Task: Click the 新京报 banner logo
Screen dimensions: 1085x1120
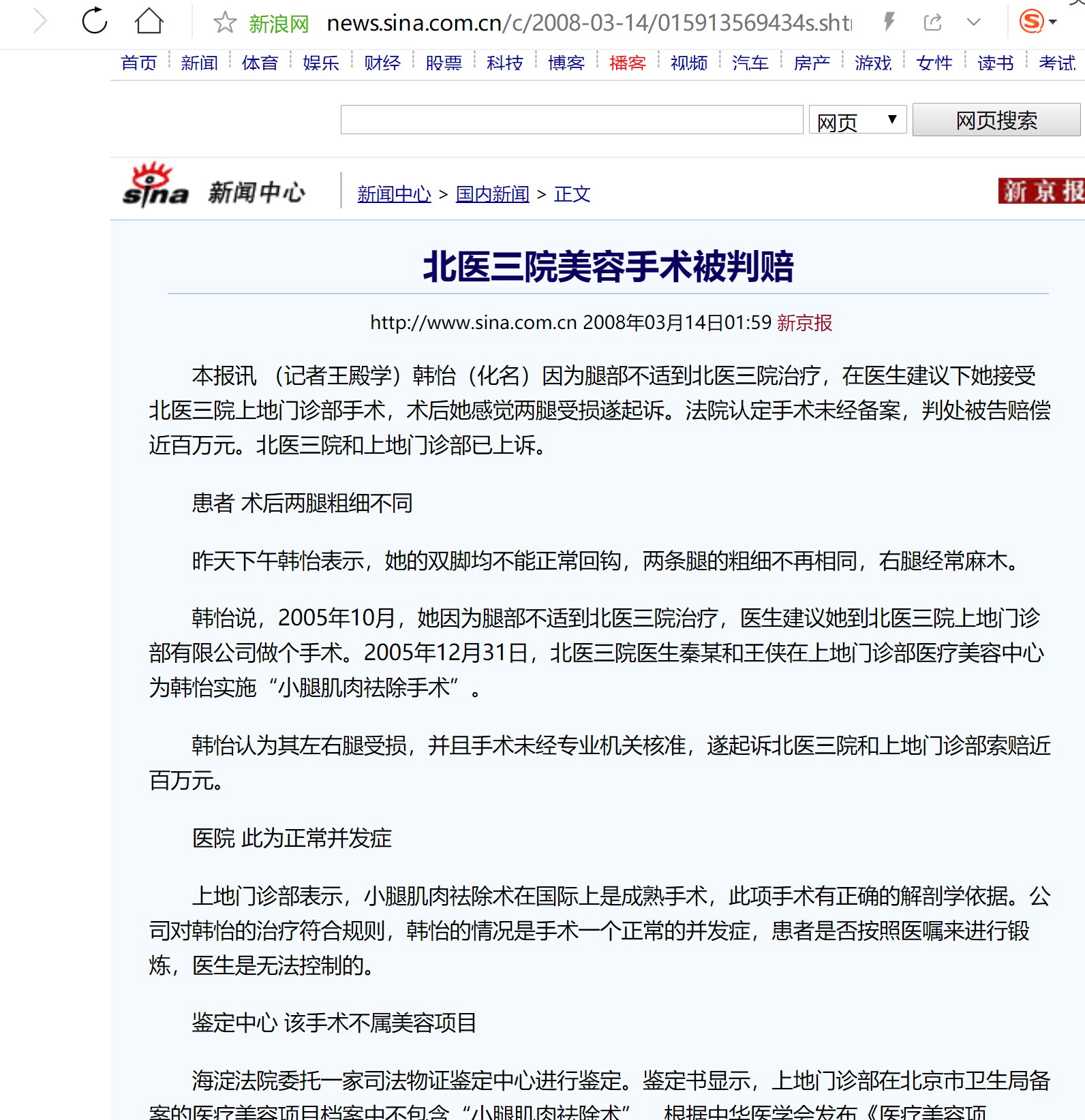Action: (1041, 191)
